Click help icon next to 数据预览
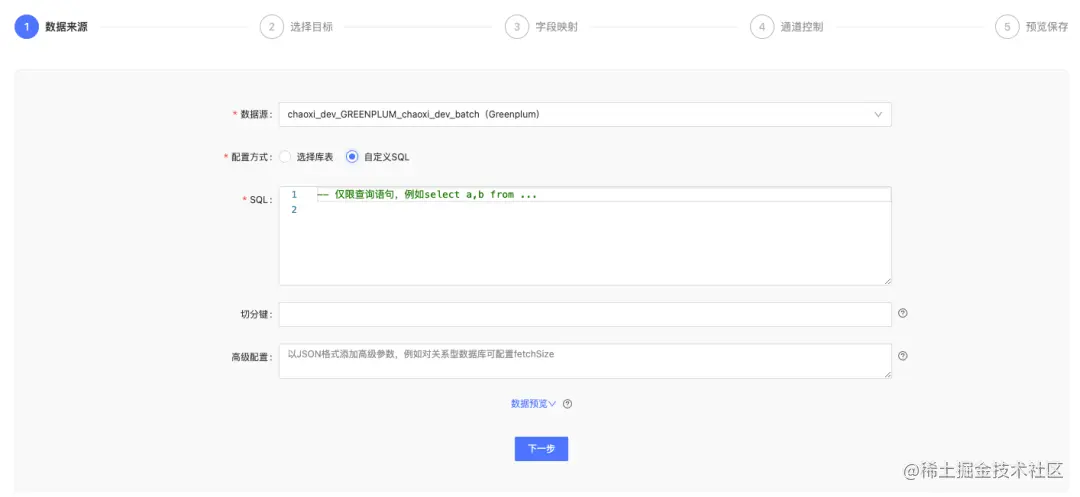 click(568, 404)
